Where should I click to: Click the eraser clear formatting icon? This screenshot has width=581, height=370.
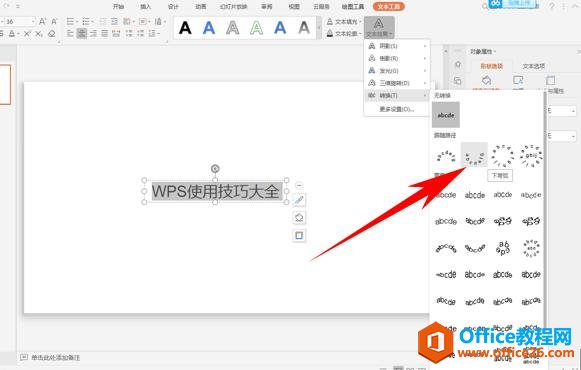(52, 34)
